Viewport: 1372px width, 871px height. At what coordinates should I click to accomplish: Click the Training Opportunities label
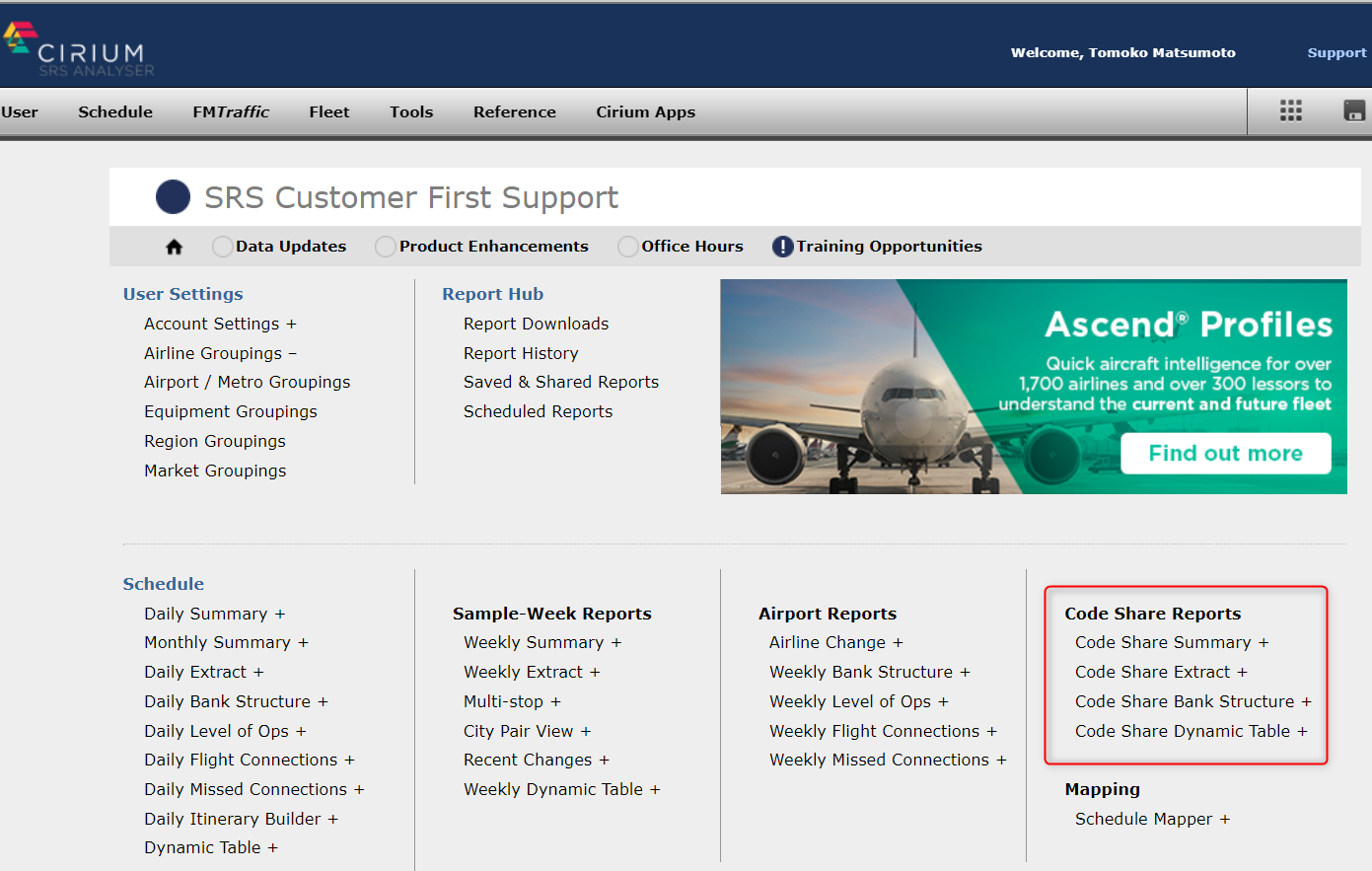pyautogui.click(x=890, y=247)
